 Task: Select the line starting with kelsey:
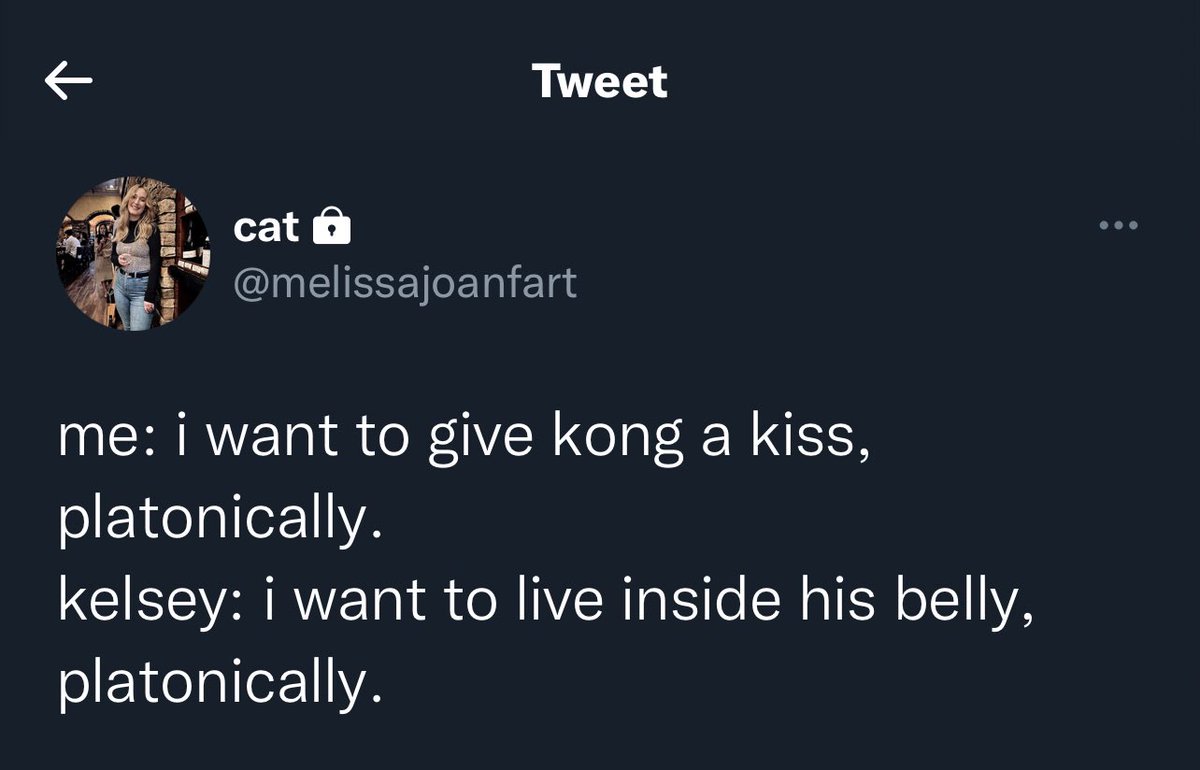[x=544, y=603]
